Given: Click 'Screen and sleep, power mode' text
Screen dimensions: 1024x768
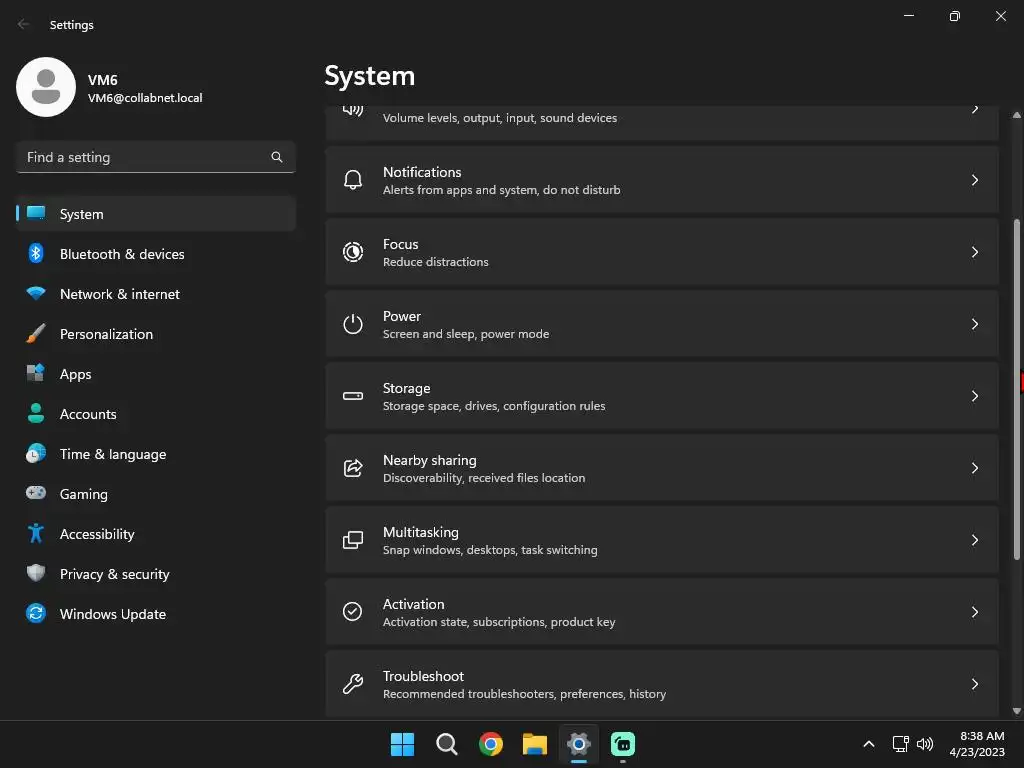Looking at the screenshot, I should (x=466, y=334).
